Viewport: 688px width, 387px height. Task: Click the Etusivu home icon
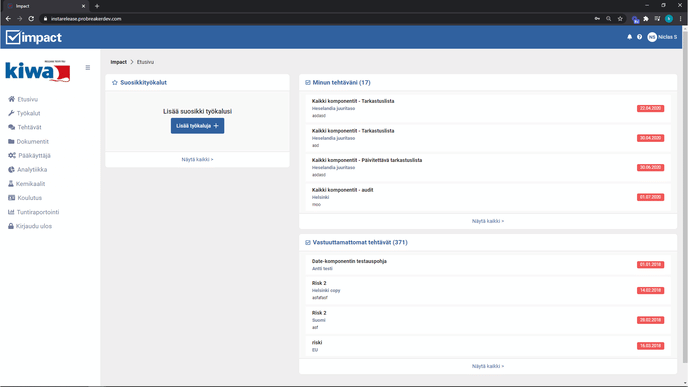11,99
